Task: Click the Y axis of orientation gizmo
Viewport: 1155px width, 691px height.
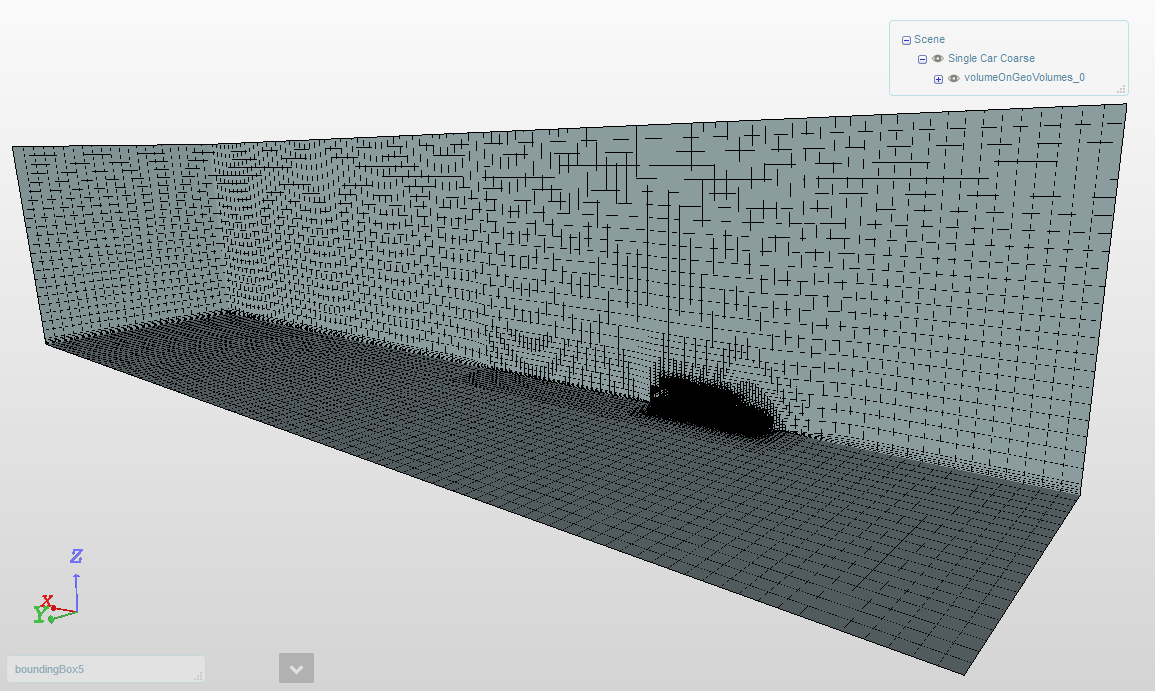Action: point(40,614)
